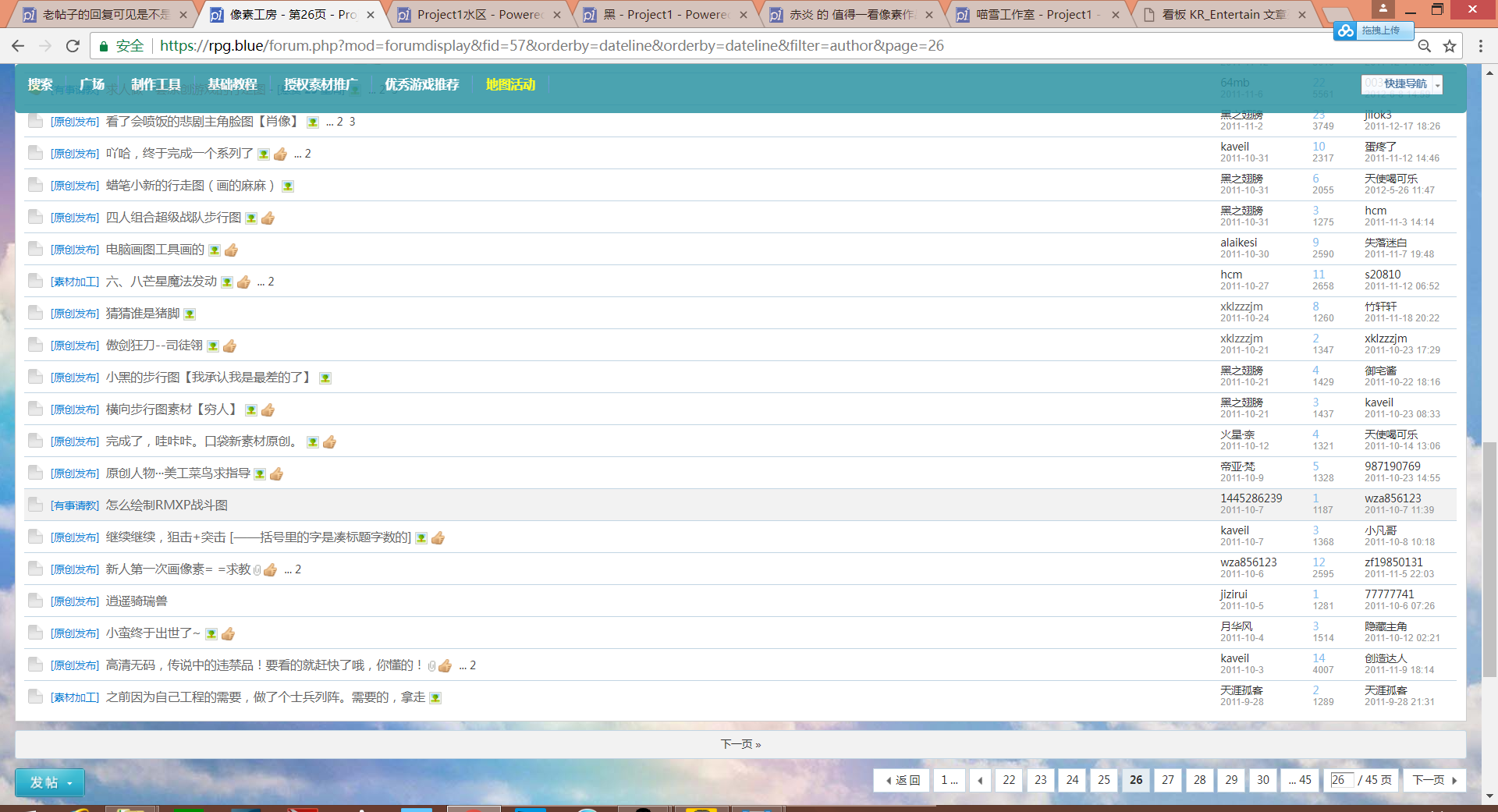The height and width of the screenshot is (812, 1498).
Task: Click the [素材加工] tag on 六、八芒星魔法发动
Action: coord(75,282)
